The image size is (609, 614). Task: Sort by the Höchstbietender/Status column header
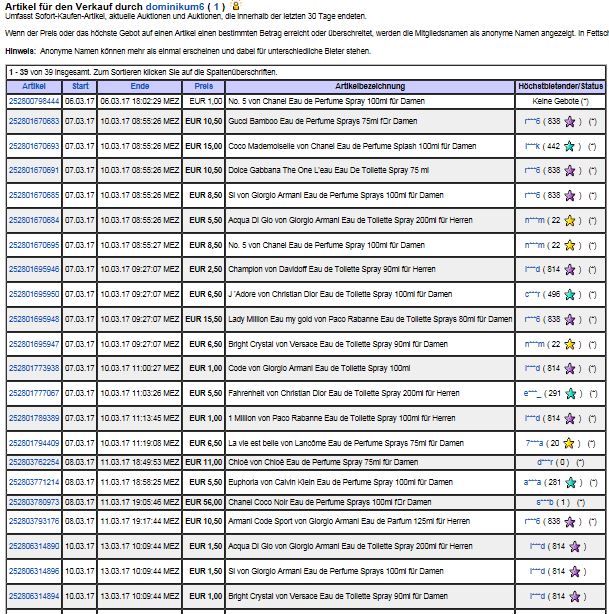point(560,86)
